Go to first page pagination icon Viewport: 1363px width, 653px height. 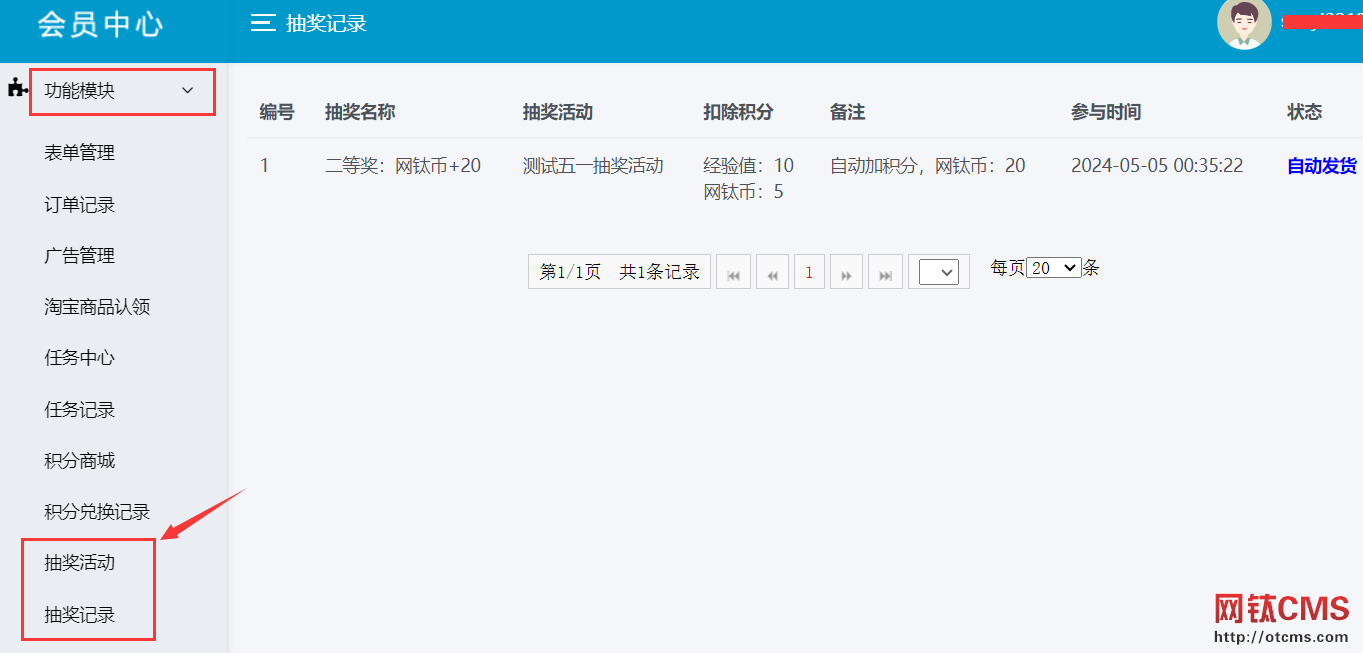click(733, 273)
